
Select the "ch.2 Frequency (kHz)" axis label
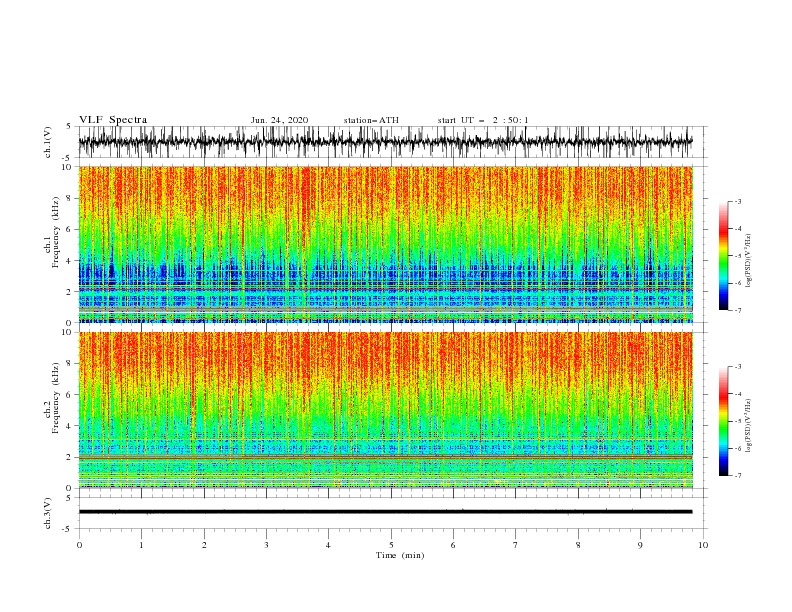pos(52,397)
